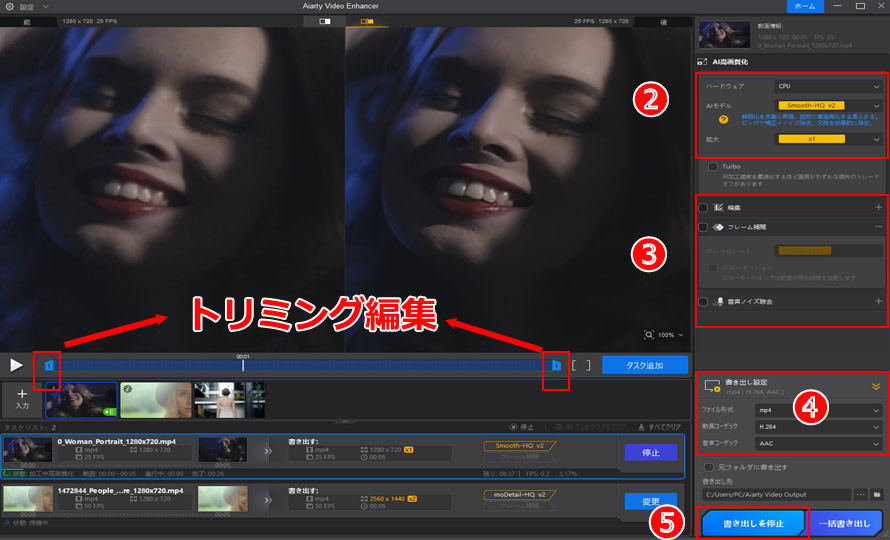The width and height of the screenshot is (890, 540).
Task: Toggle the フレーム補間 checkbox
Action: 704,227
